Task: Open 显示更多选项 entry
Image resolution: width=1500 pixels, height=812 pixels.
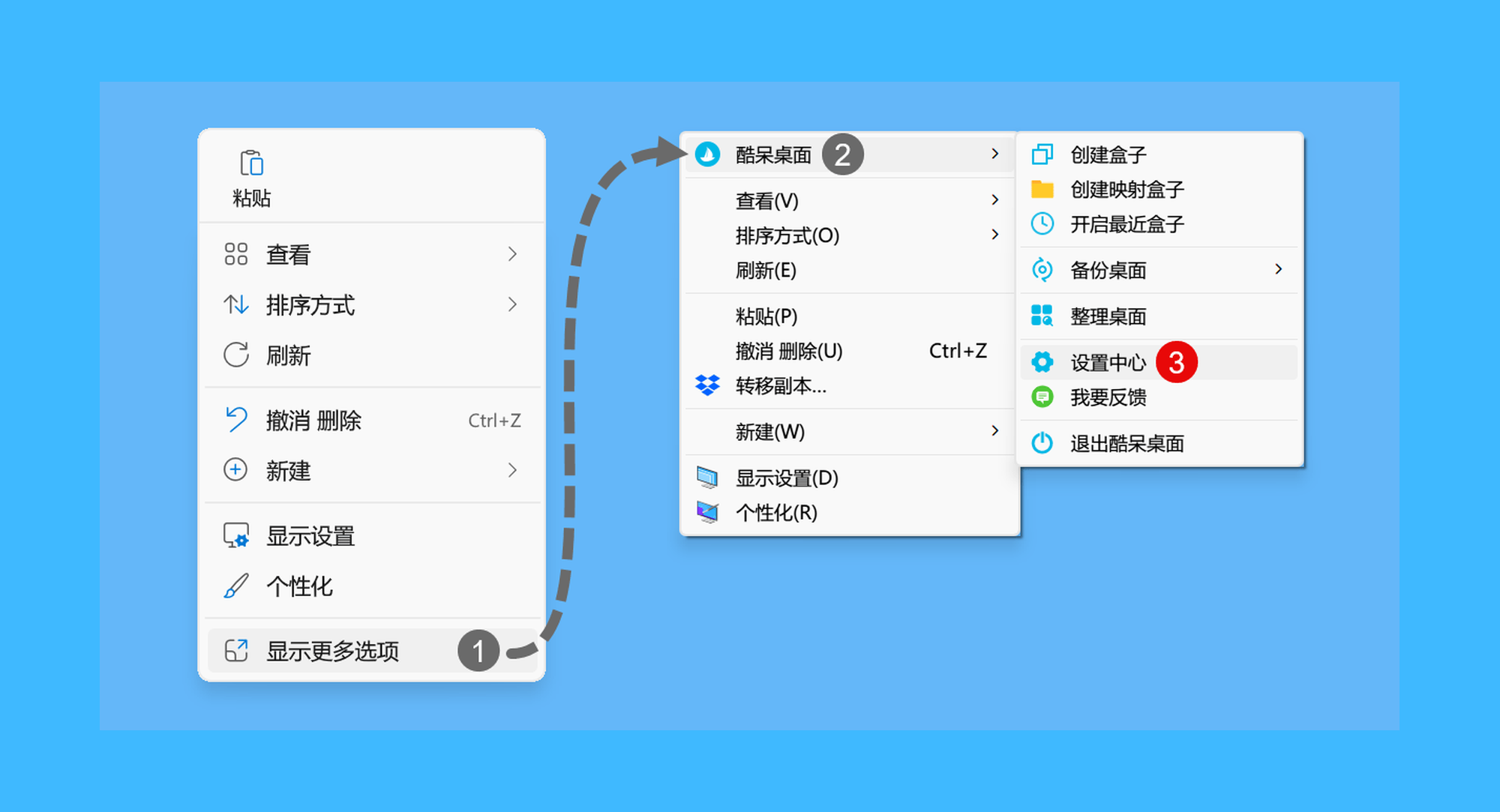Action: [372, 650]
